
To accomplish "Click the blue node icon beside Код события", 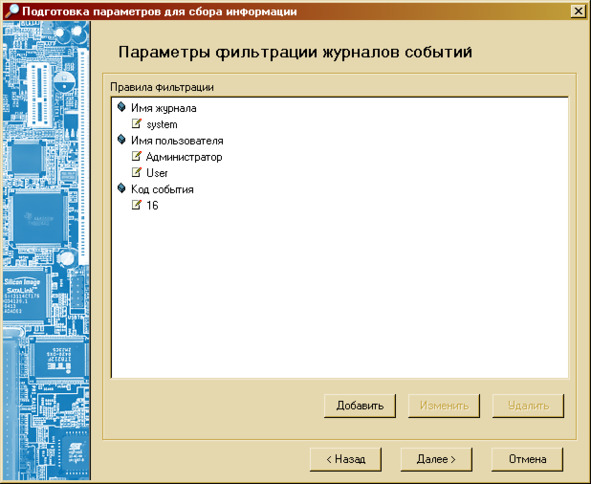I will (121, 188).
